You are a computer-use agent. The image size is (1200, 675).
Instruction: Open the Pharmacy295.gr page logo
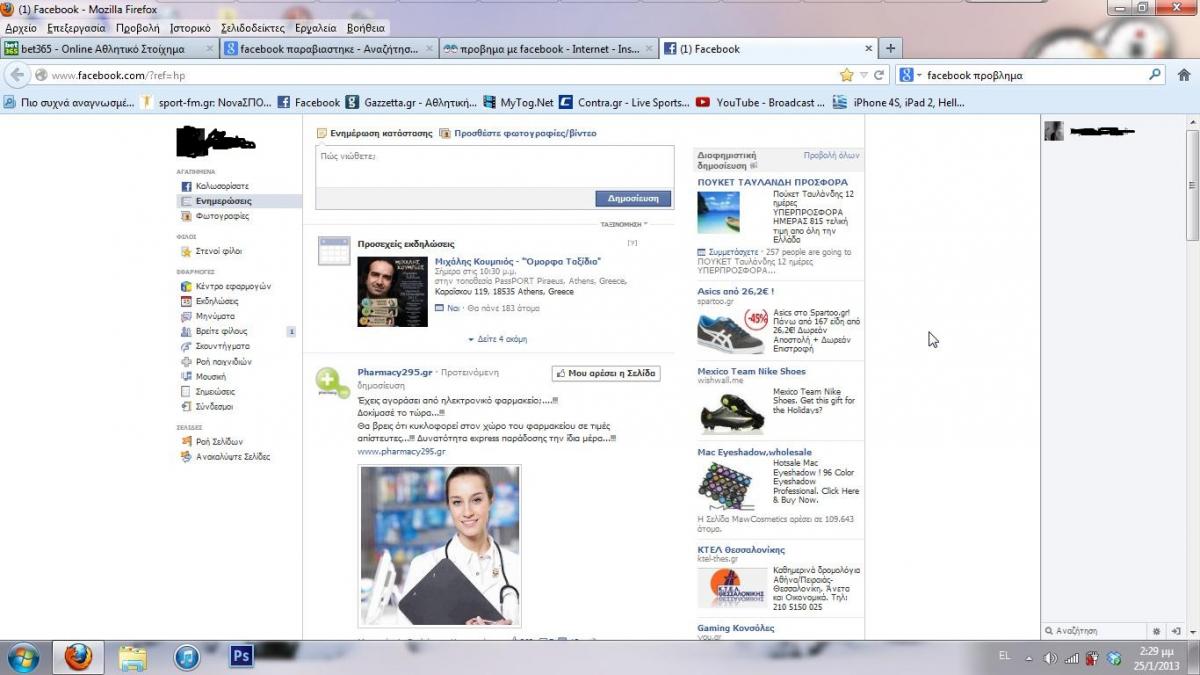pos(332,383)
